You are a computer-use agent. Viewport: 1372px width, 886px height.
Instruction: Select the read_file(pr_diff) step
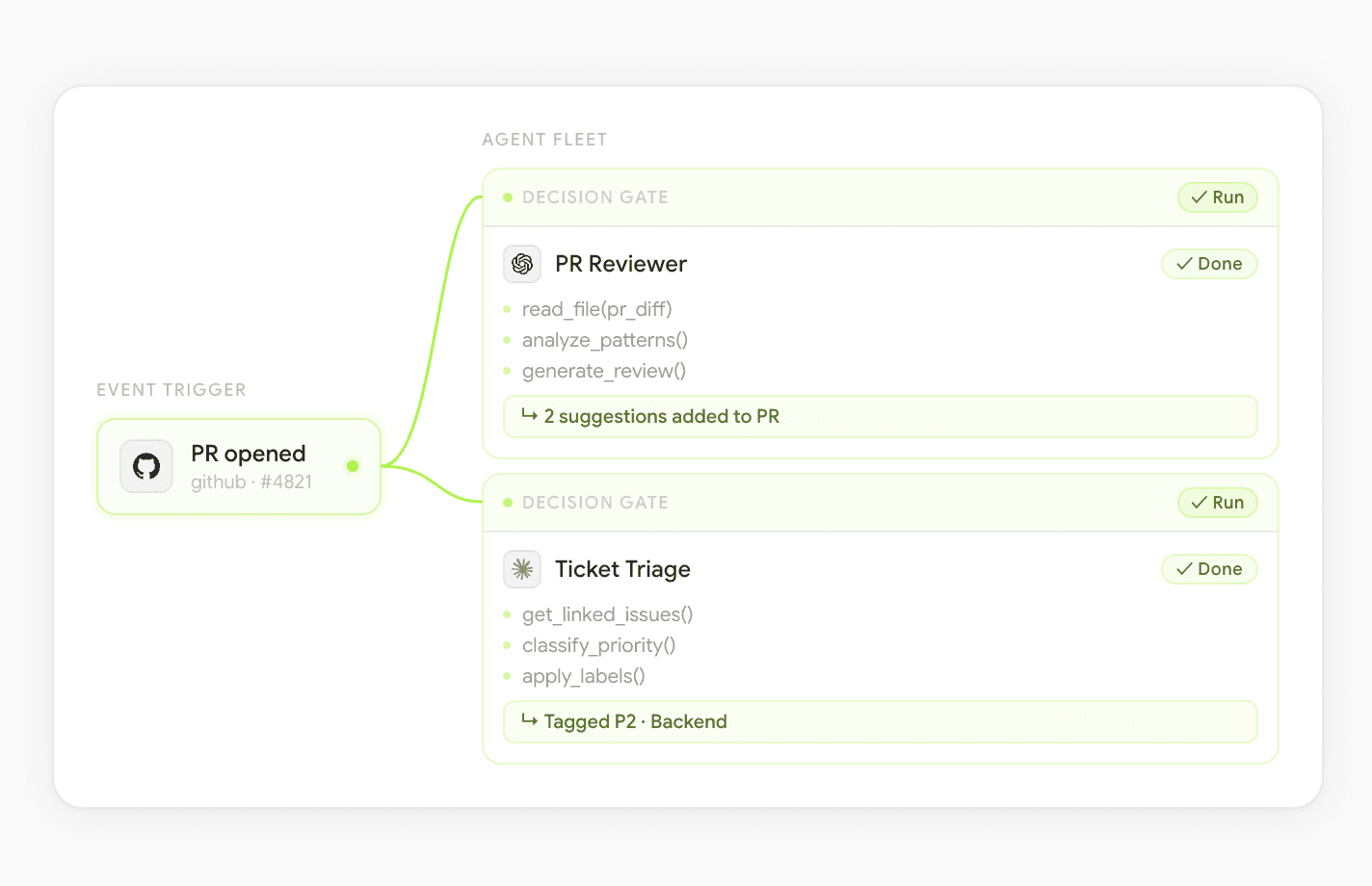click(596, 309)
